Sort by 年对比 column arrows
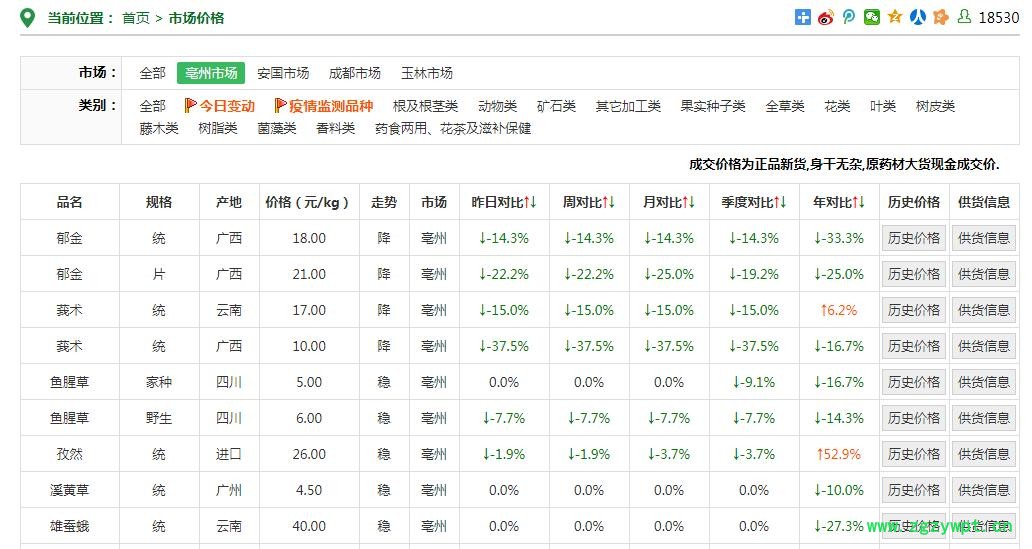1032x549 pixels. click(859, 202)
